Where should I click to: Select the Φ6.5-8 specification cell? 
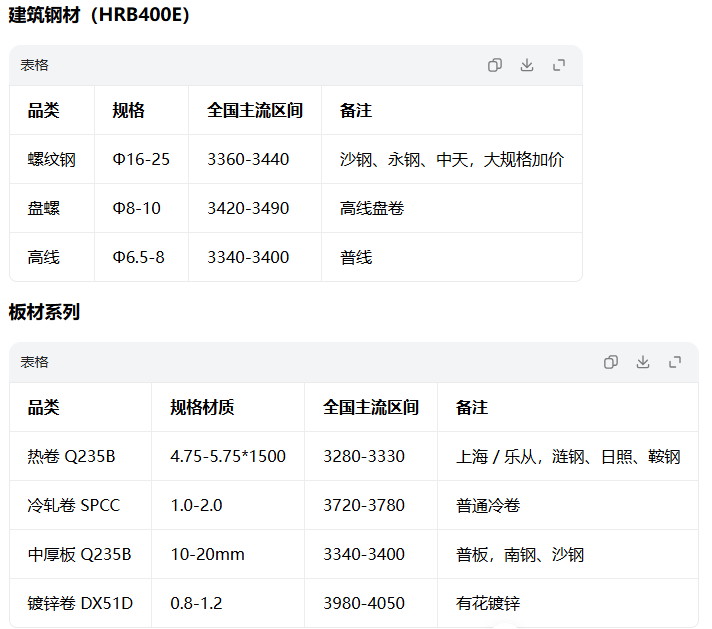point(141,258)
